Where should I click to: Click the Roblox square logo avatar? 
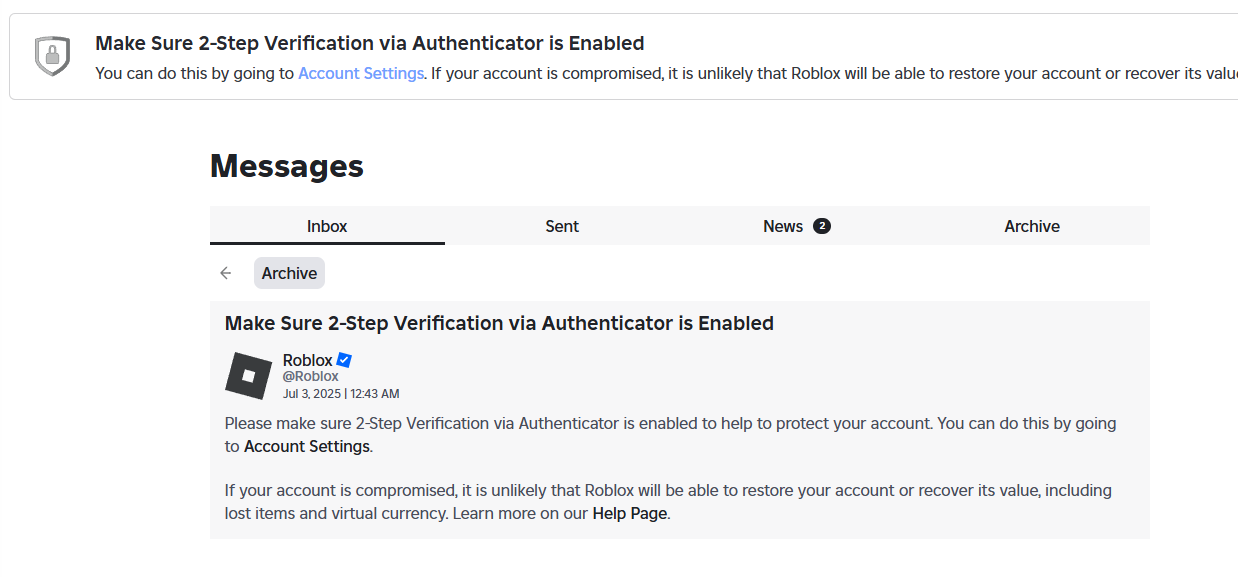249,376
